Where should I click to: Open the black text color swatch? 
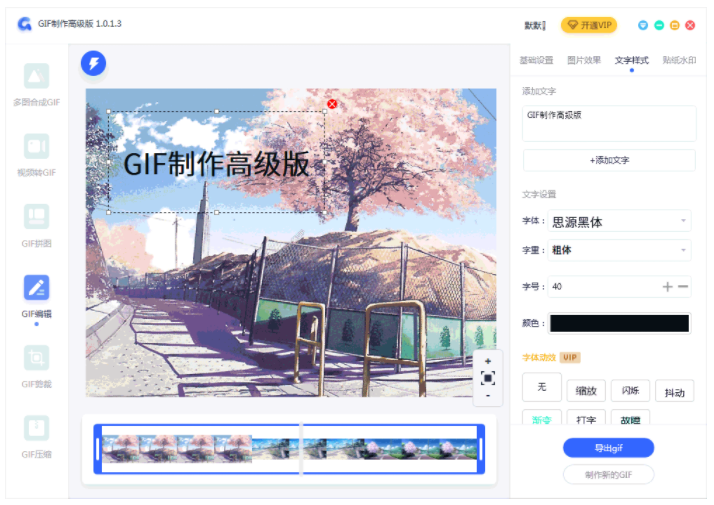619,323
